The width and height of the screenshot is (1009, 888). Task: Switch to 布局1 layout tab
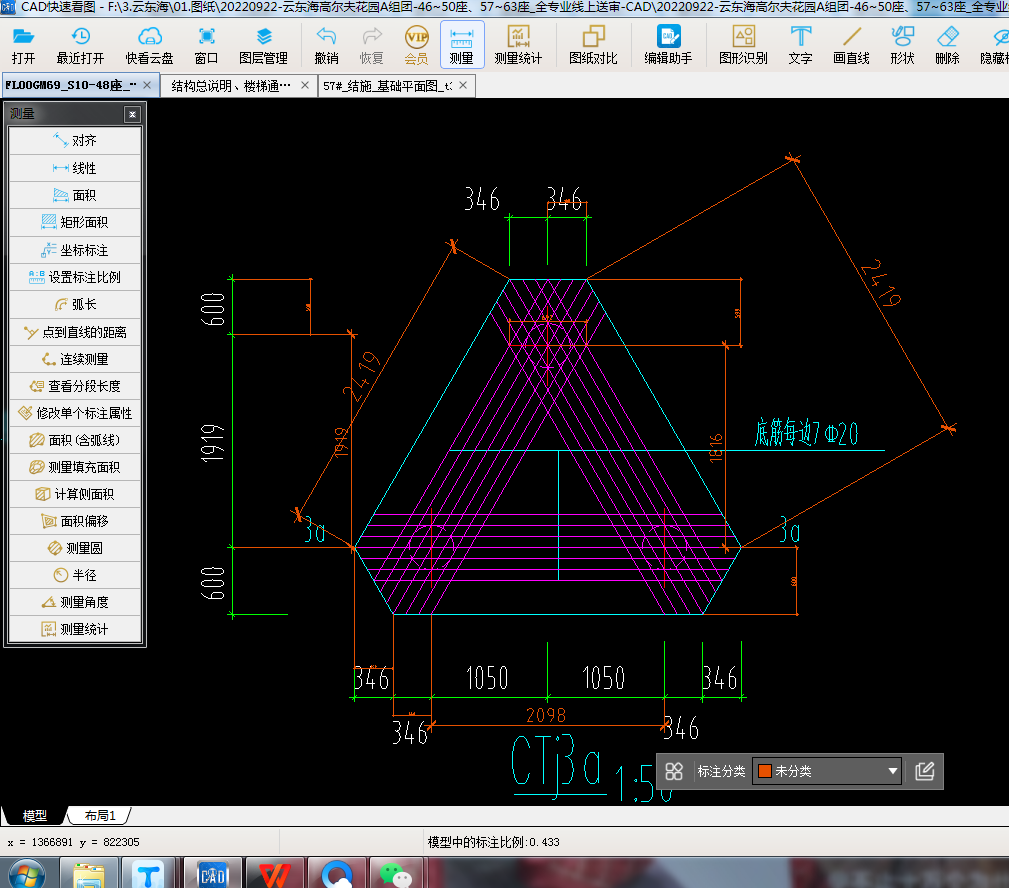[100, 816]
